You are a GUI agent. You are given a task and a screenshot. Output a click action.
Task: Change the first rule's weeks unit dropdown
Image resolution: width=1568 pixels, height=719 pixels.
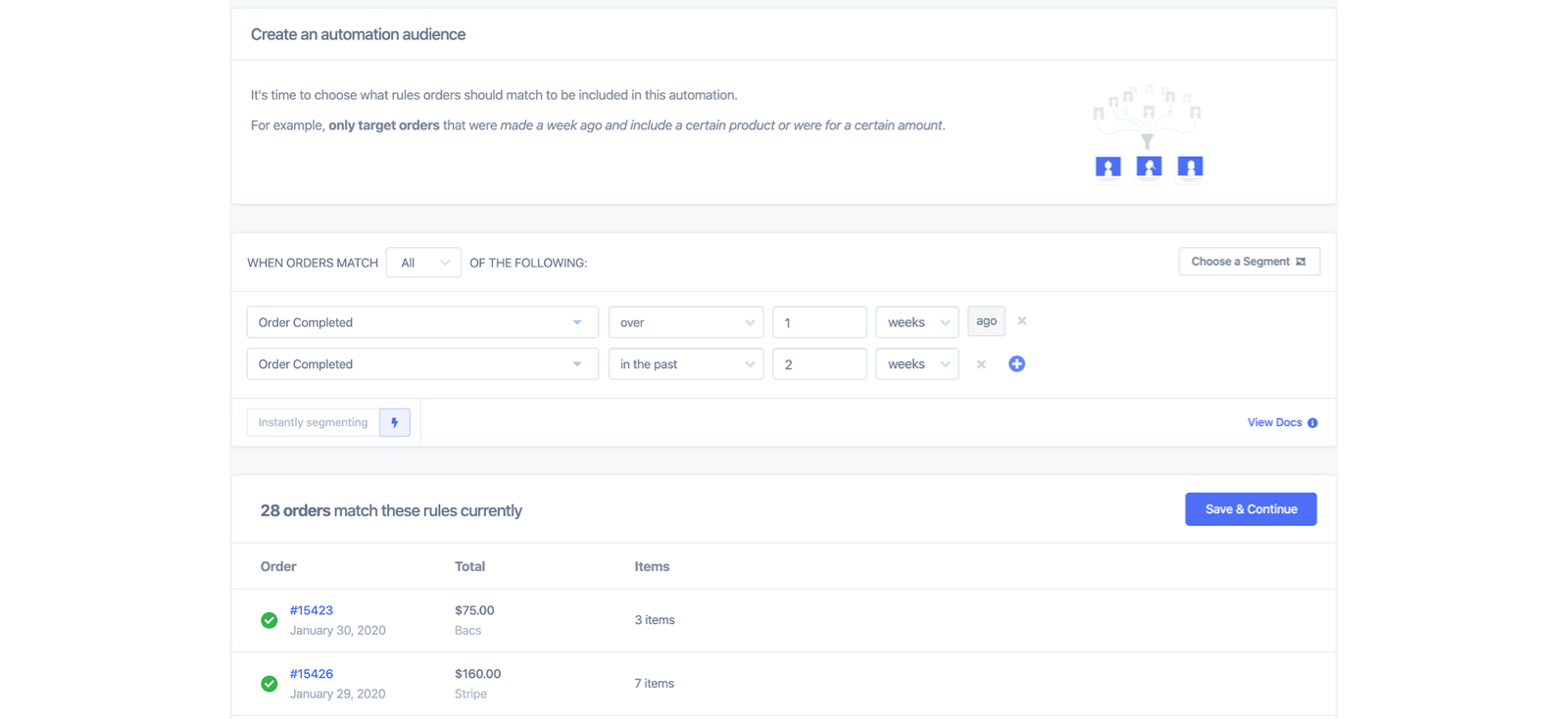pyautogui.click(x=917, y=322)
